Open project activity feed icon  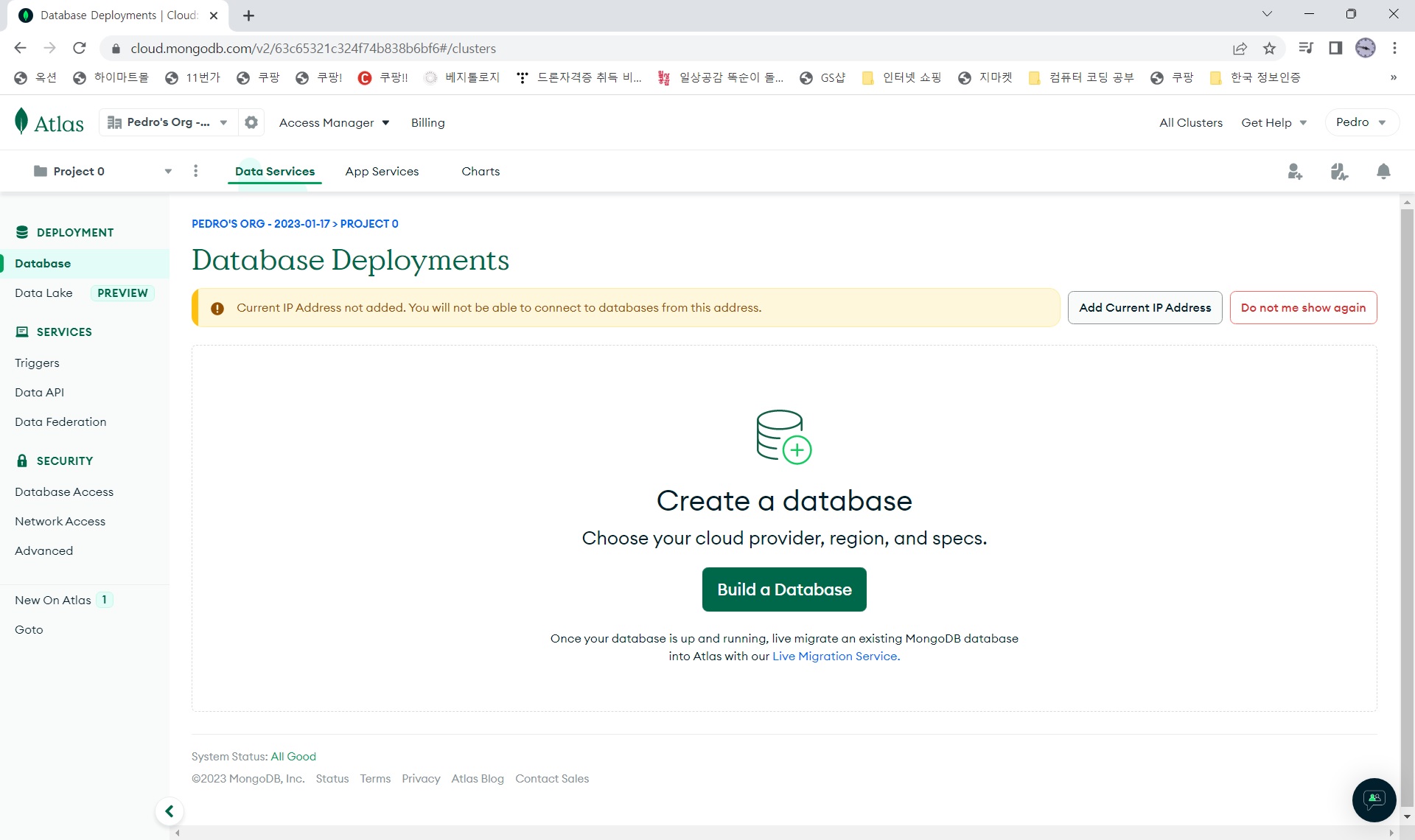[x=1339, y=172]
